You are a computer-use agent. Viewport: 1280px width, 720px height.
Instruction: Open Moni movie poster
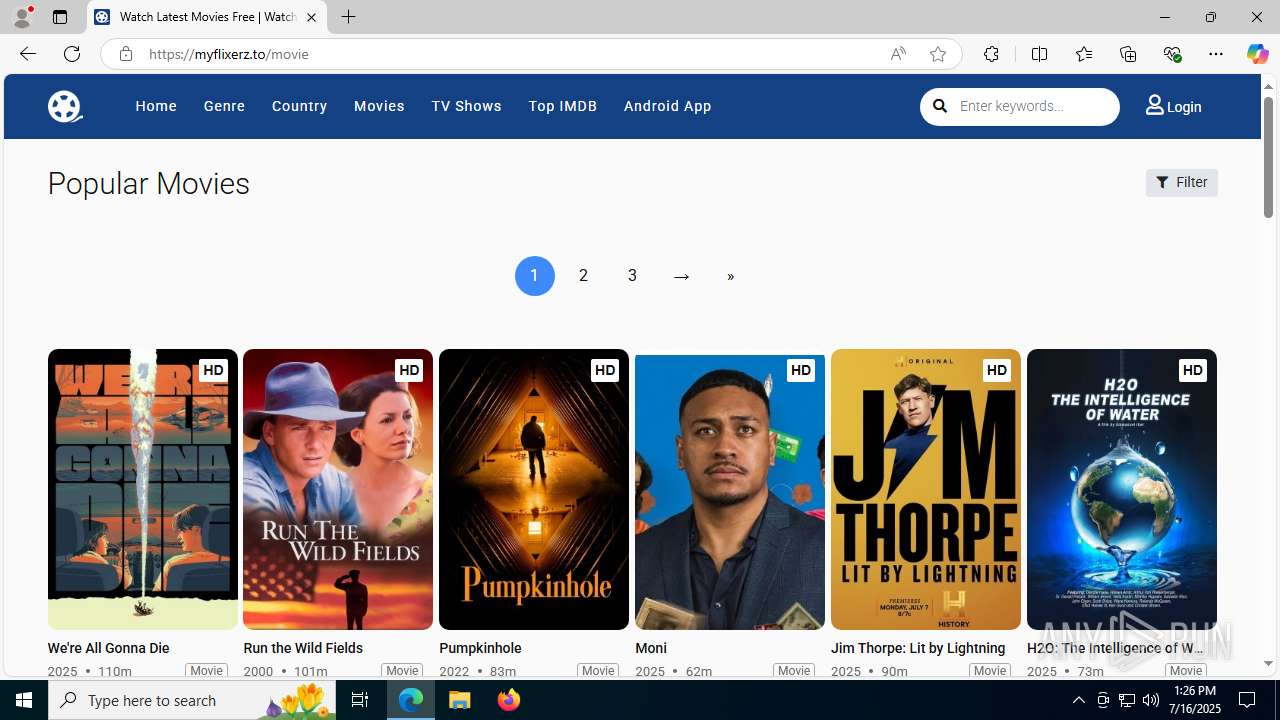(730, 489)
